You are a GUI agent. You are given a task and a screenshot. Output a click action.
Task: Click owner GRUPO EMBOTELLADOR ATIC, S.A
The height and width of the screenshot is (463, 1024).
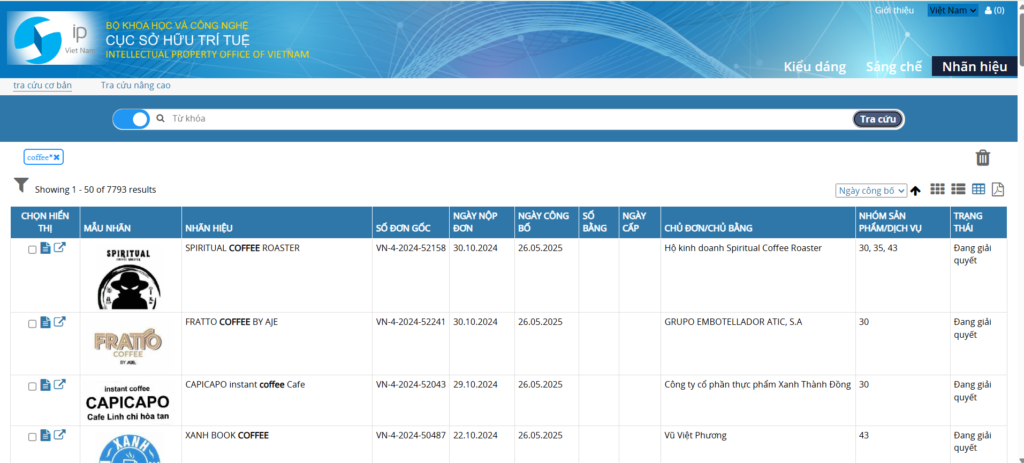point(733,322)
